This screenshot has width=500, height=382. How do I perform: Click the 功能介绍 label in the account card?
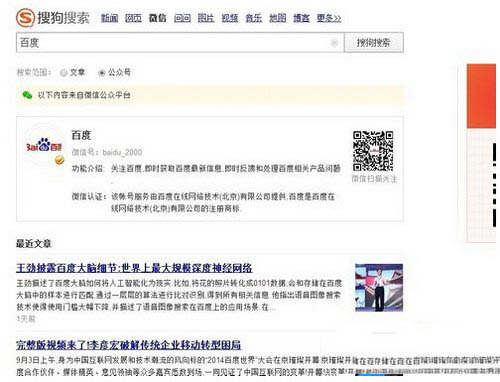pos(88,168)
